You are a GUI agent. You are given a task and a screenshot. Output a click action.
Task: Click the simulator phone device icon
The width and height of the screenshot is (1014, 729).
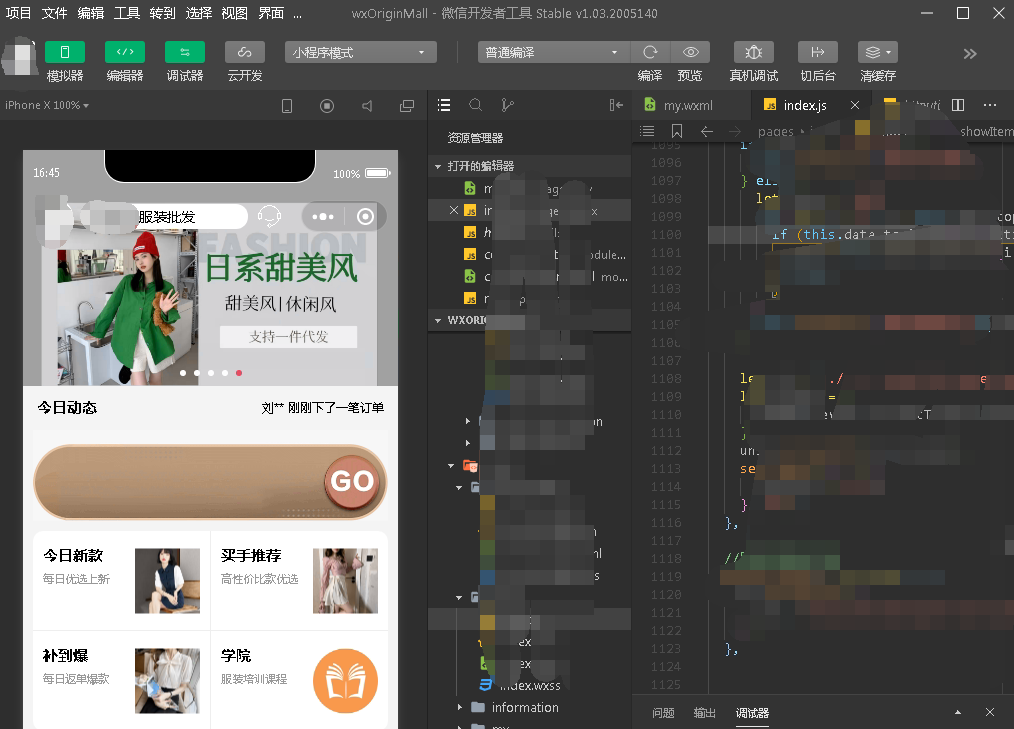[x=287, y=106]
